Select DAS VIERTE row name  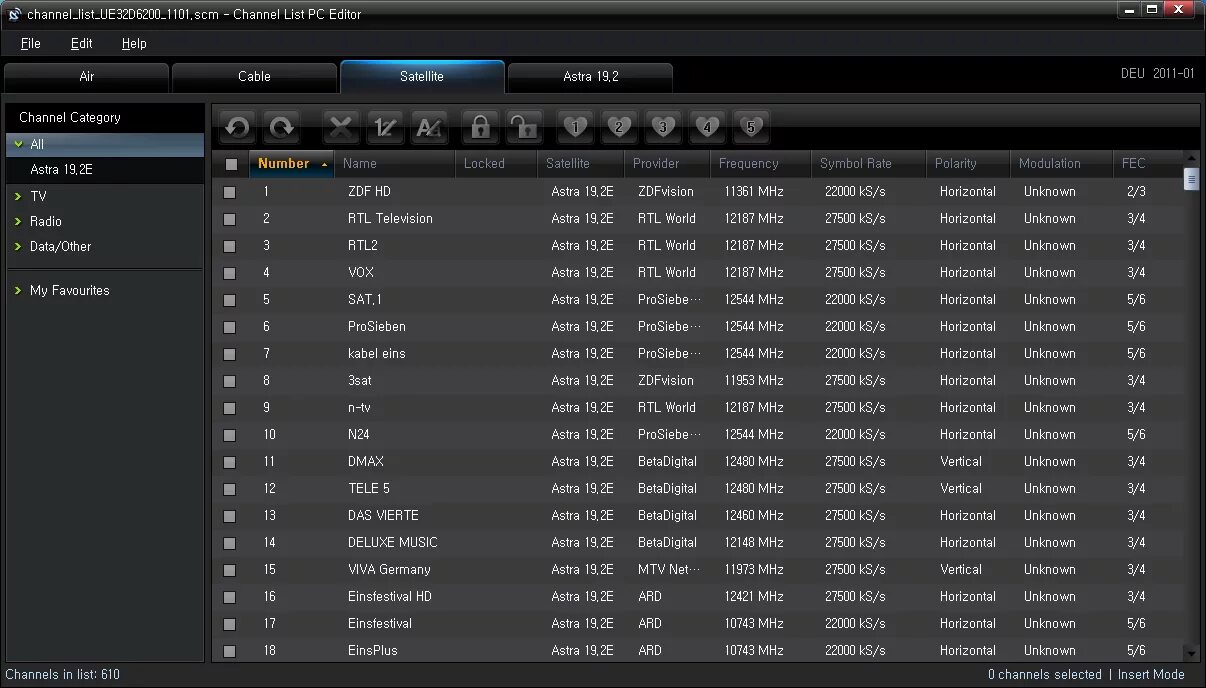[383, 516]
